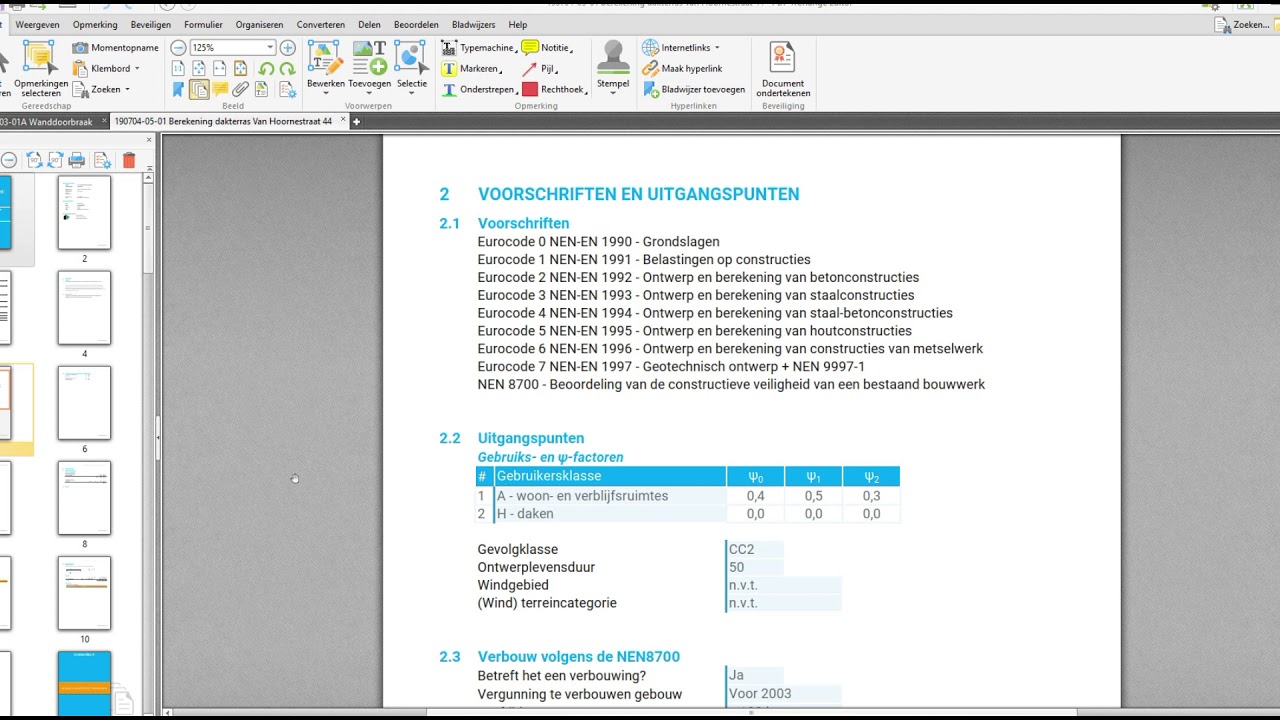Select page 2 thumbnail

tap(84, 213)
